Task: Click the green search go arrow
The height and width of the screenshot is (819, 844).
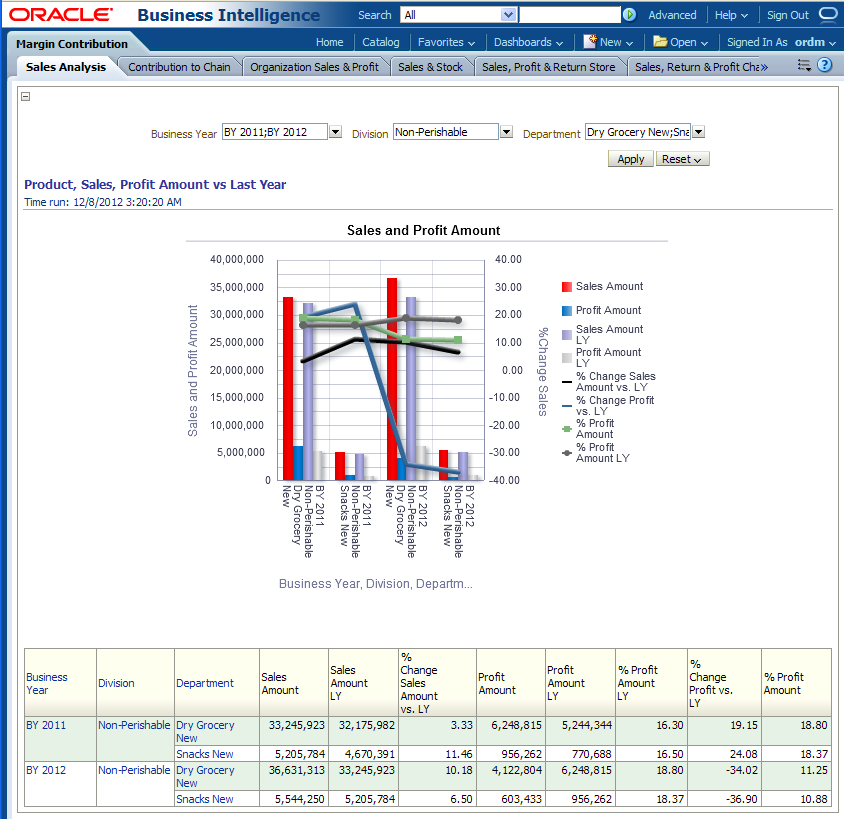Action: click(629, 15)
